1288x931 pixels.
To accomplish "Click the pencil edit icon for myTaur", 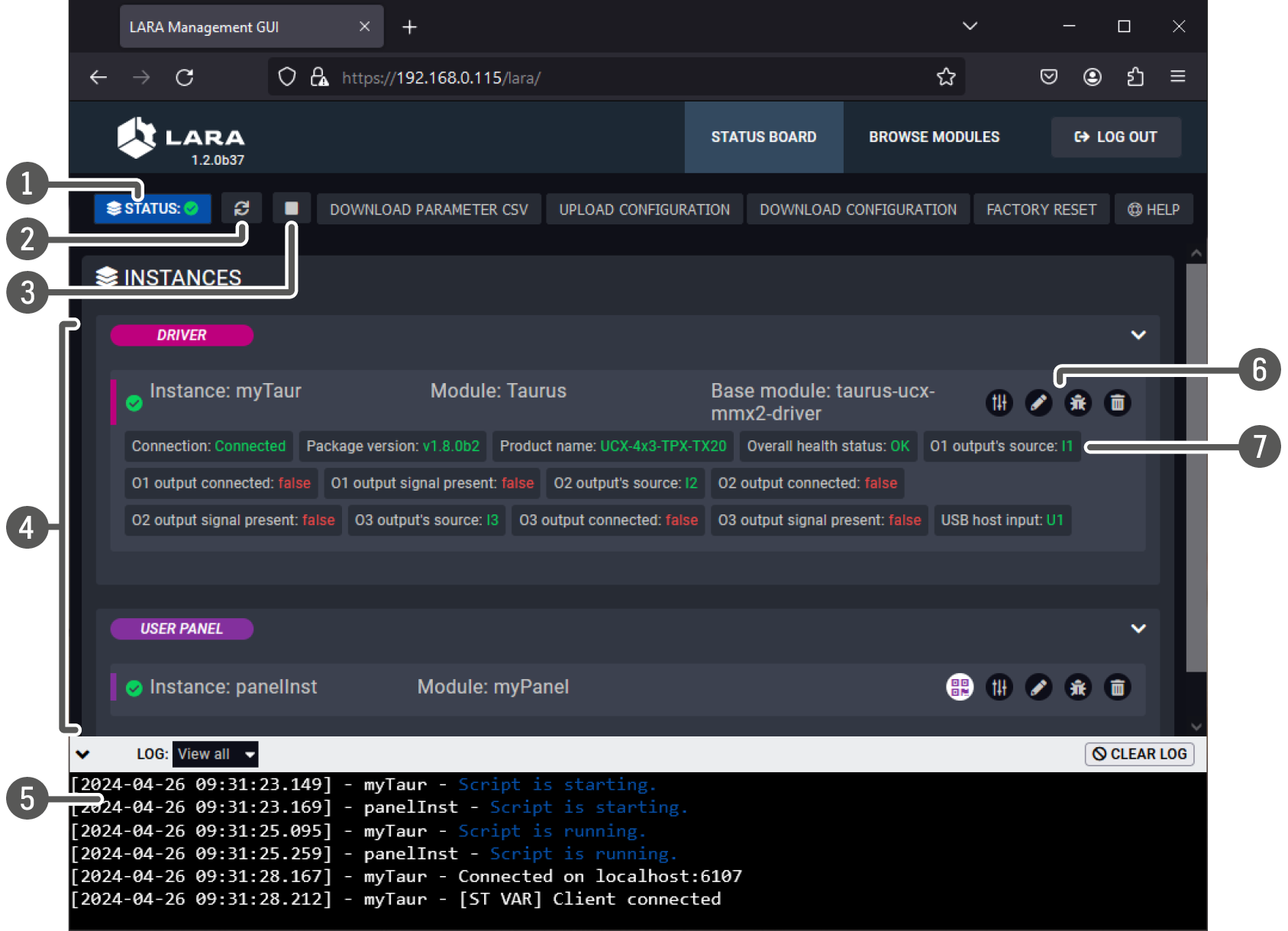I will pyautogui.click(x=1038, y=402).
